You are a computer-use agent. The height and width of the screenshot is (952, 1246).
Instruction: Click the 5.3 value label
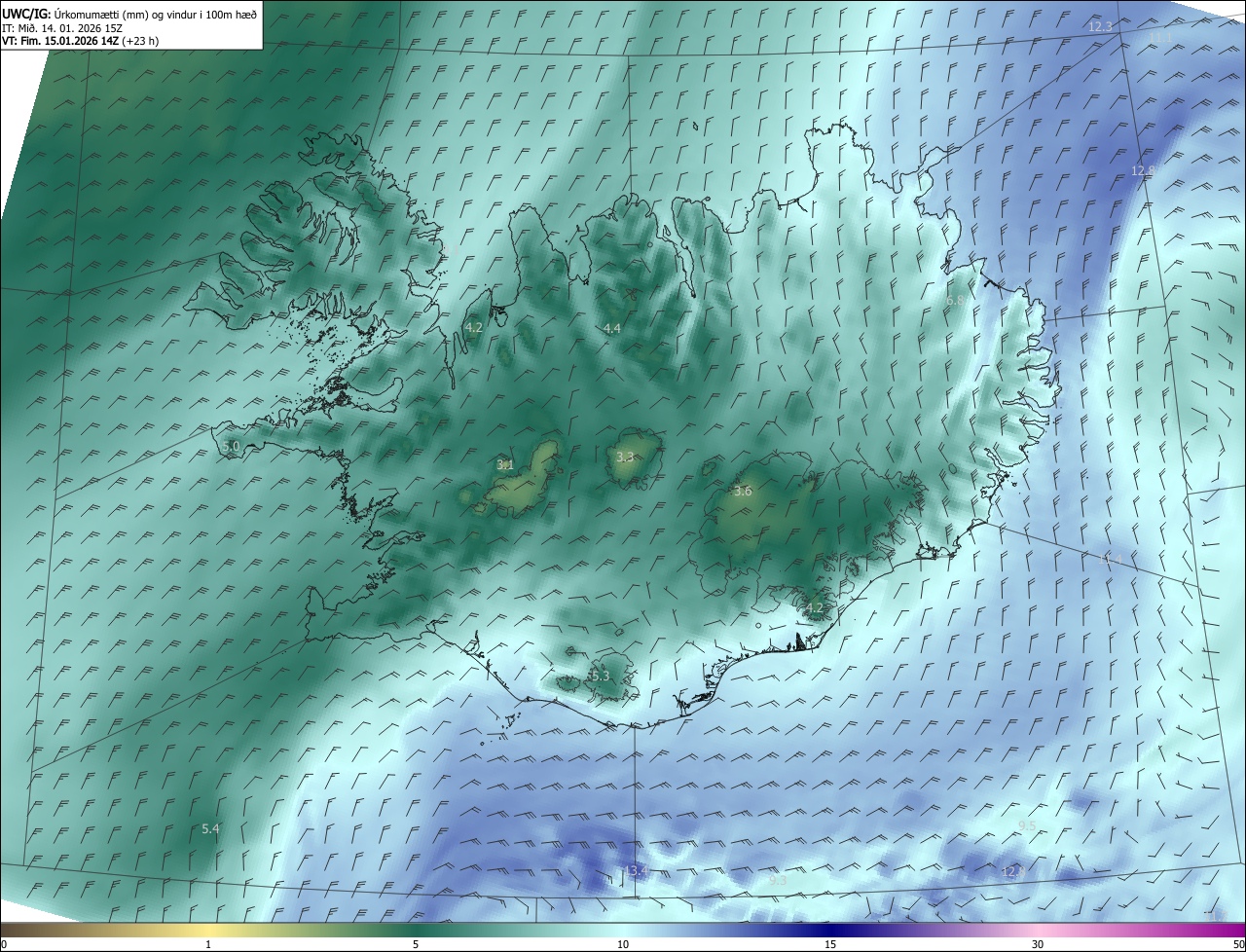pos(600,676)
